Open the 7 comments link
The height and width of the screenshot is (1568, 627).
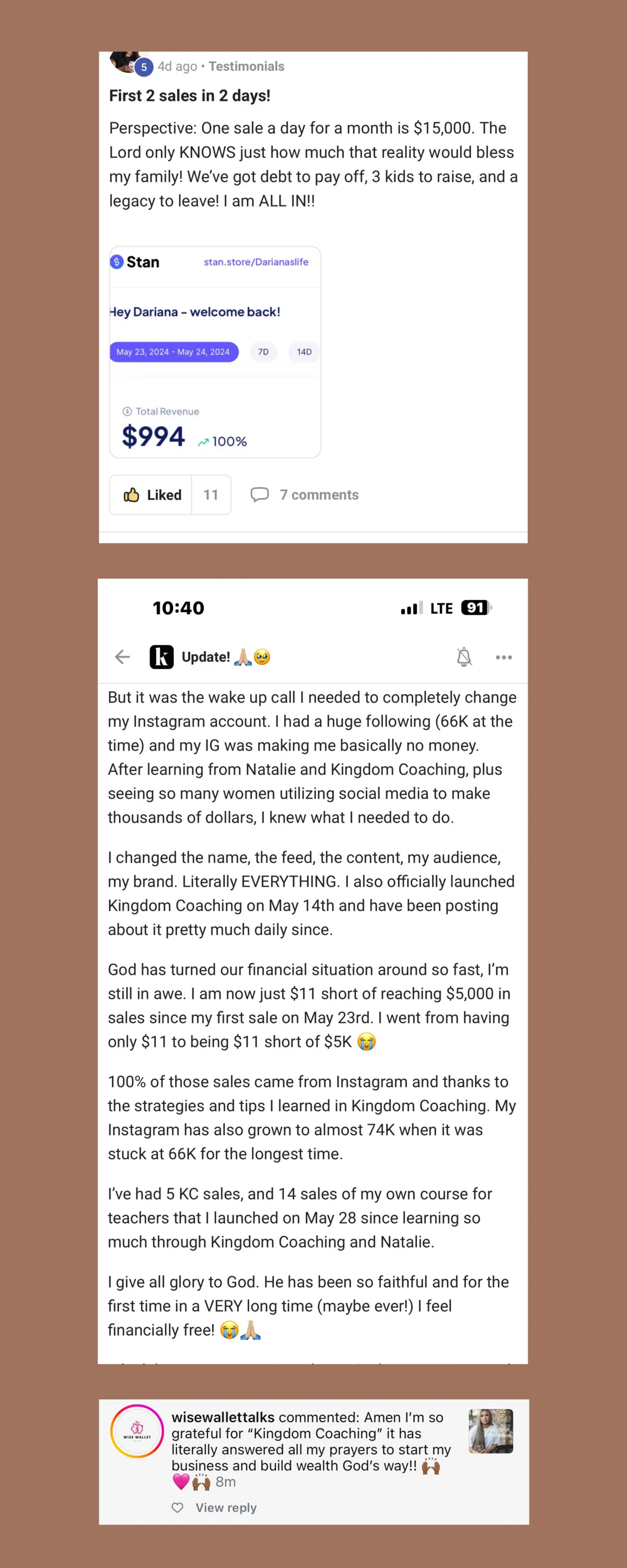click(319, 495)
